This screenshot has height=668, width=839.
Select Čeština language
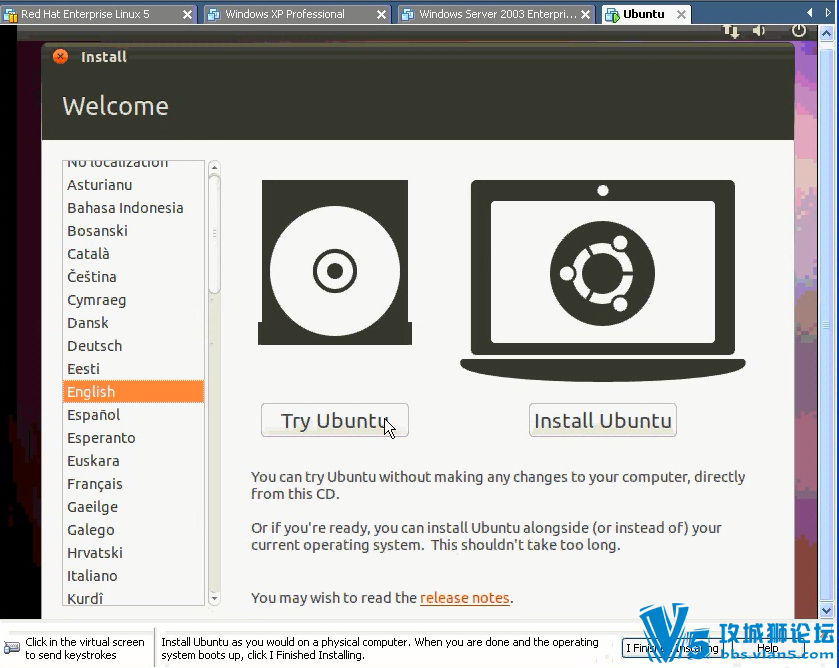pyautogui.click(x=133, y=277)
